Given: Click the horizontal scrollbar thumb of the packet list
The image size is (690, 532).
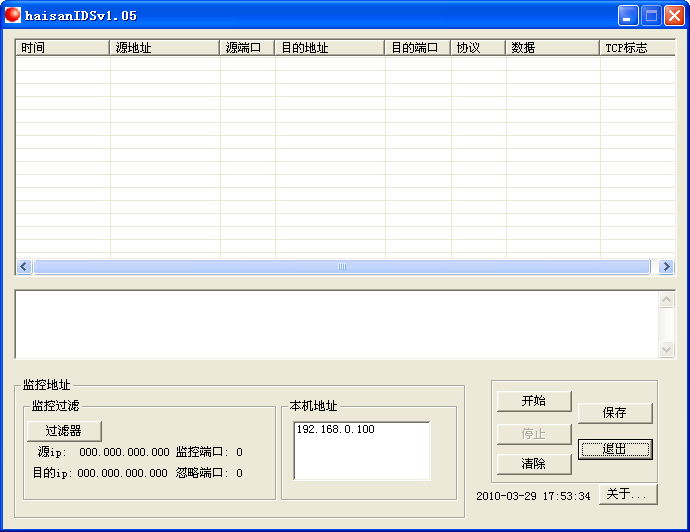Looking at the screenshot, I should pos(341,267).
